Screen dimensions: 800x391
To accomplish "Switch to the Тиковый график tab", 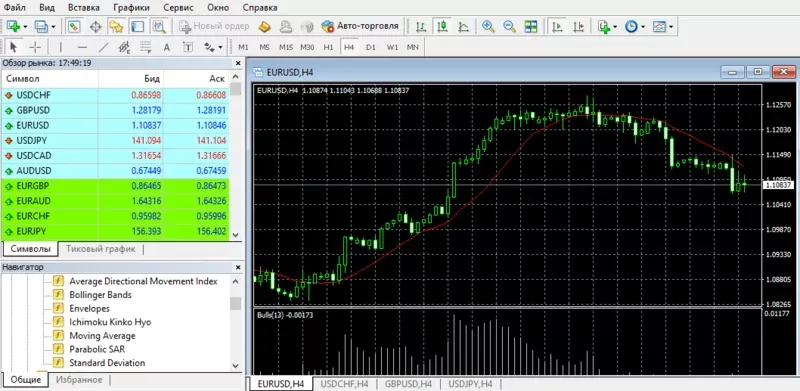I will point(101,249).
